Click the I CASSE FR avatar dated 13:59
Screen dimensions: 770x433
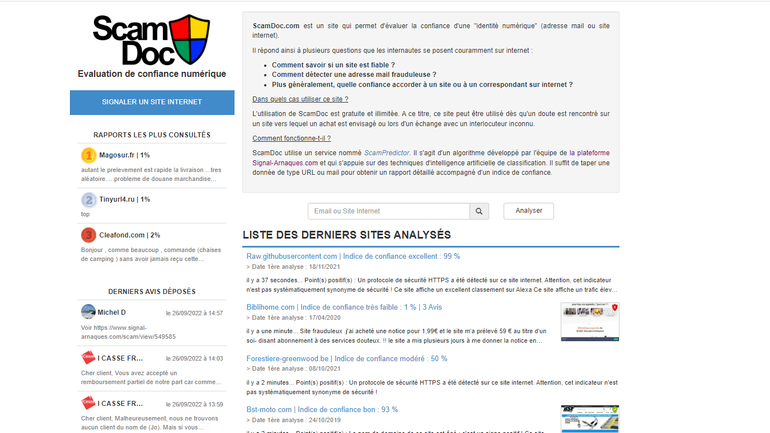88,403
